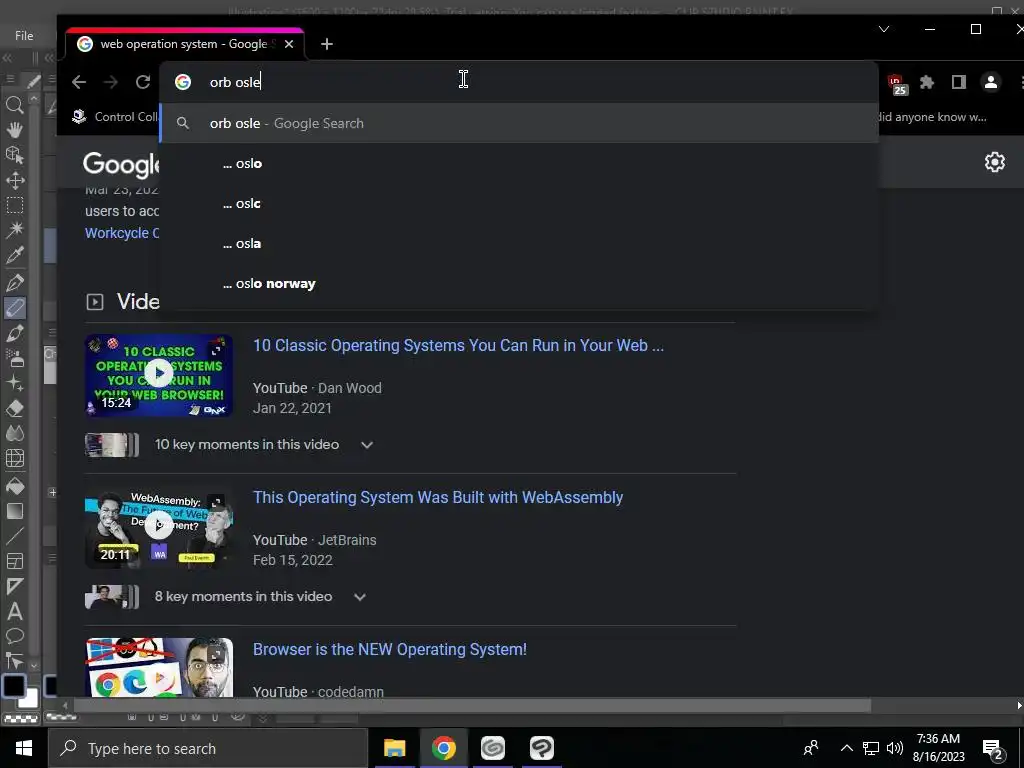Open 'This Operating System Was Built with WebAssembly'
1024x768 pixels.
point(438,498)
